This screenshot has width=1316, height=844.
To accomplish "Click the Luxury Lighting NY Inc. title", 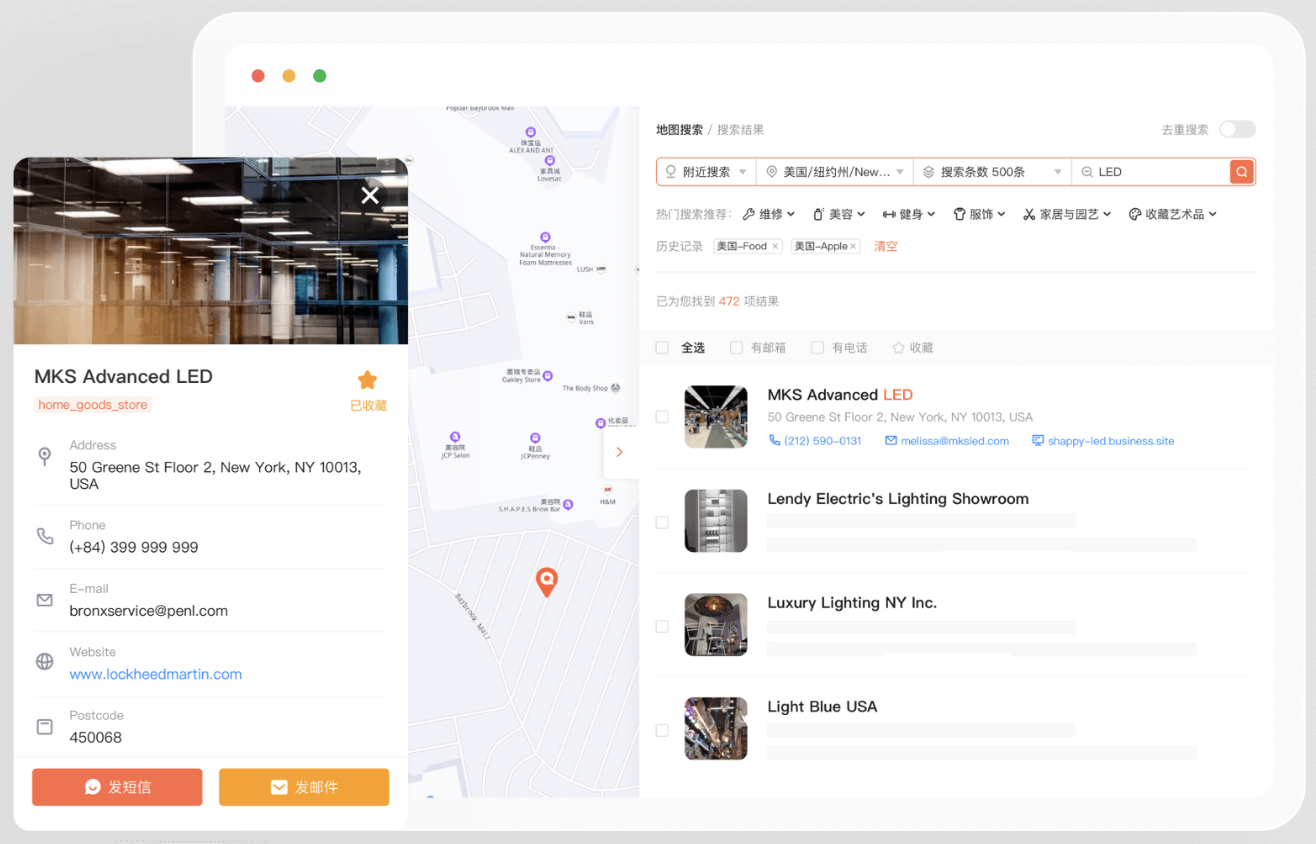I will click(852, 603).
